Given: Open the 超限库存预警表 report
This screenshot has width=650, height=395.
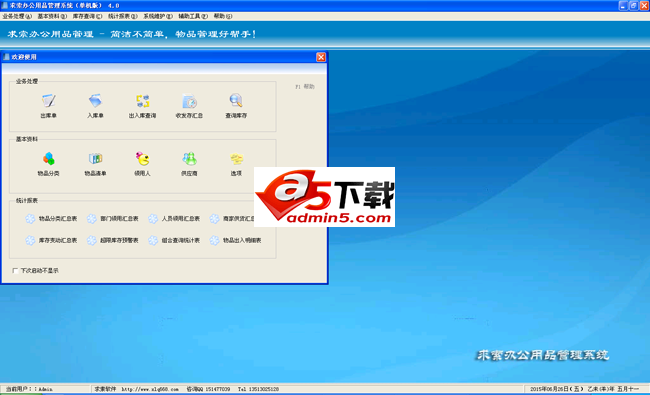Looking at the screenshot, I should [119, 240].
